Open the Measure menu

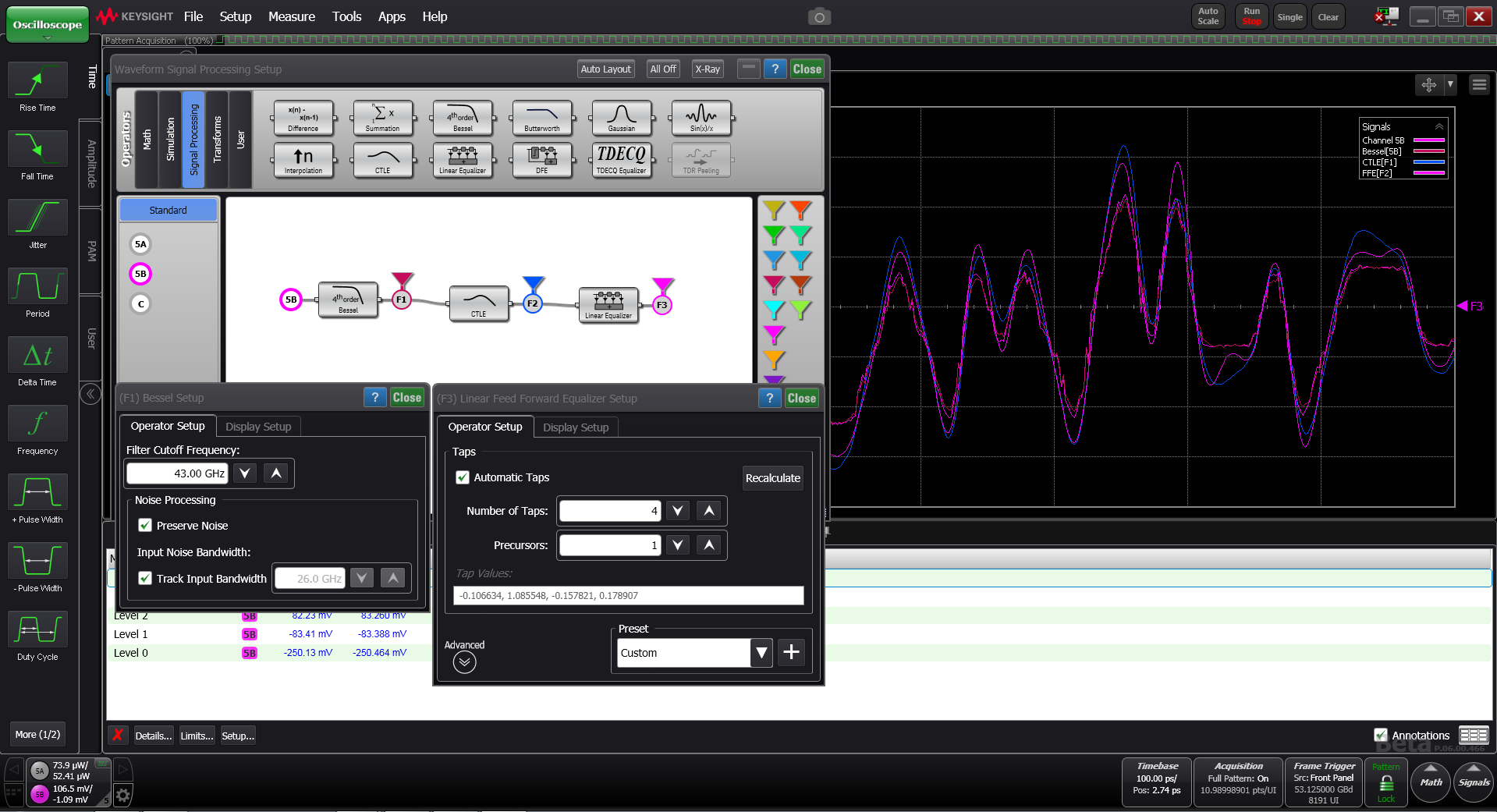coord(291,16)
